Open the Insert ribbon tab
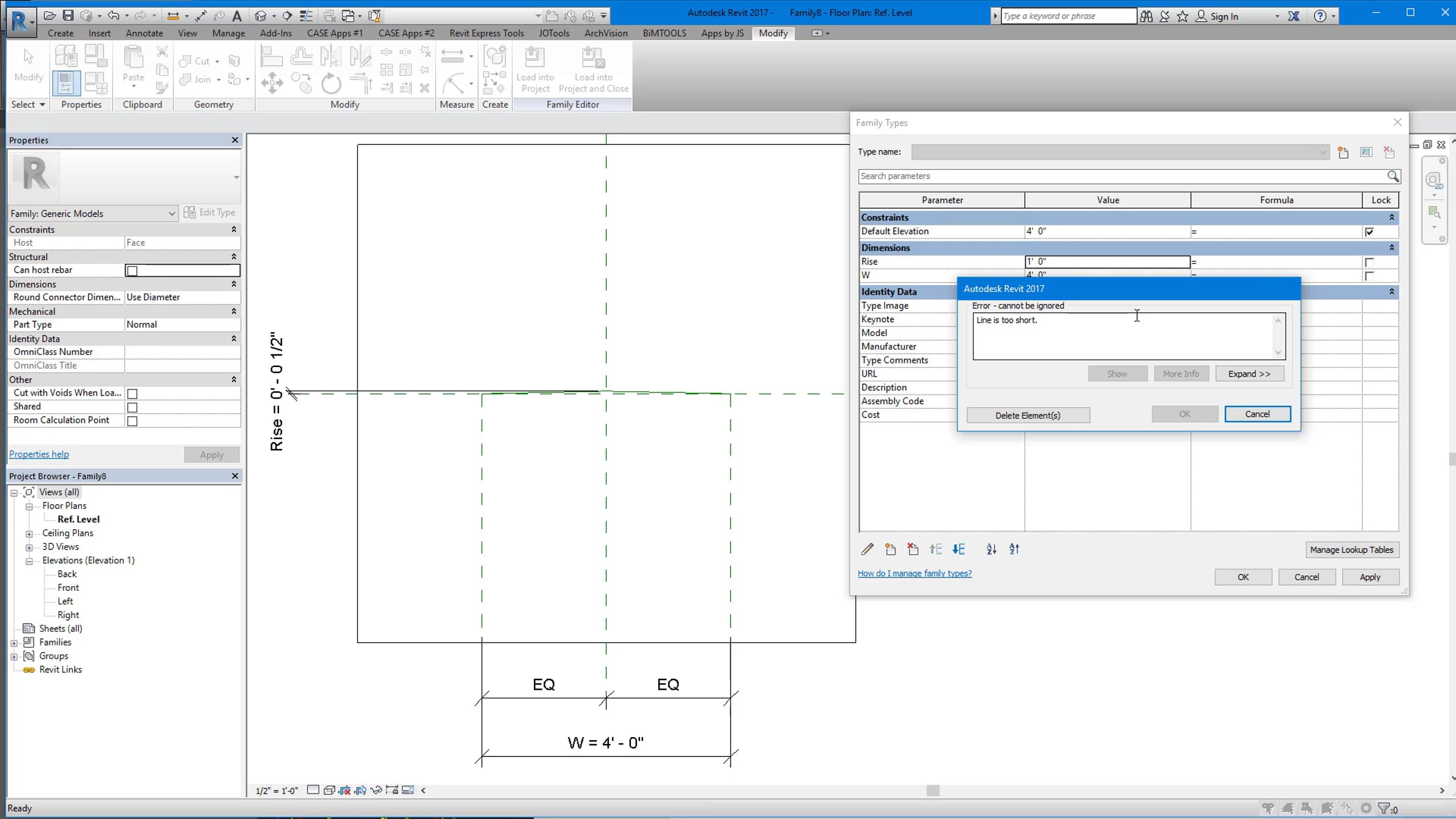 tap(99, 33)
